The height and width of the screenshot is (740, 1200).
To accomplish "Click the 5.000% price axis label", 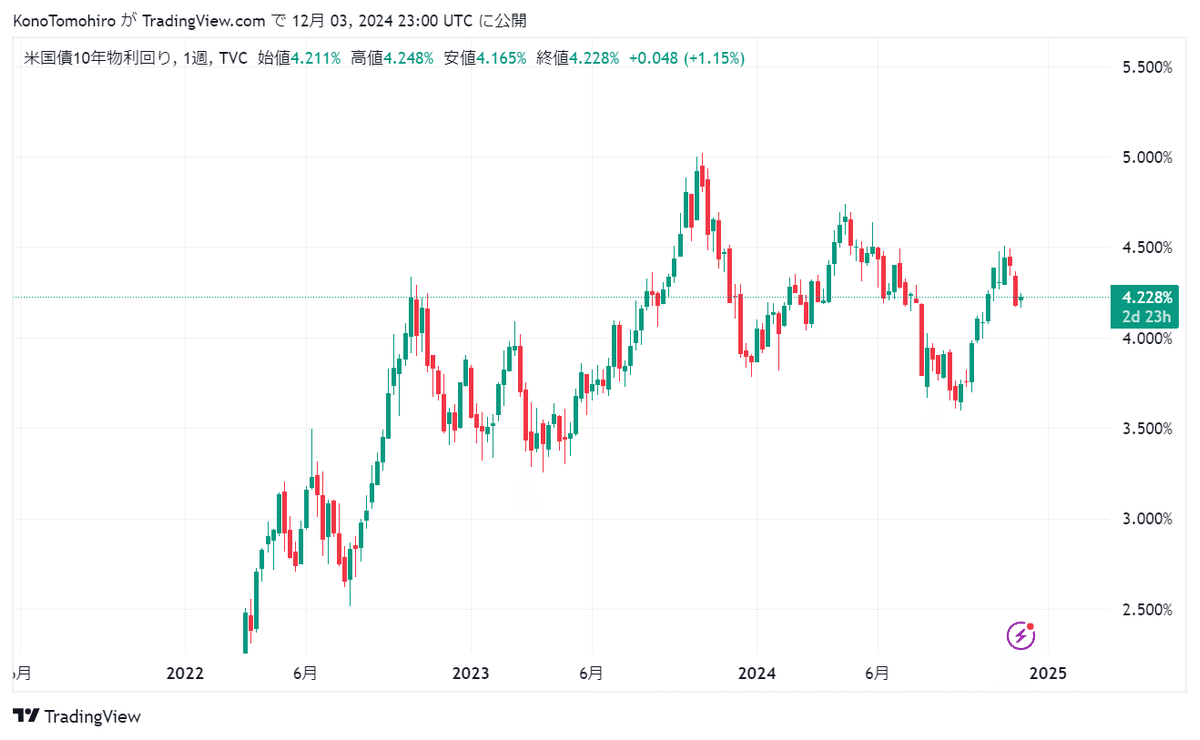I will click(x=1147, y=157).
